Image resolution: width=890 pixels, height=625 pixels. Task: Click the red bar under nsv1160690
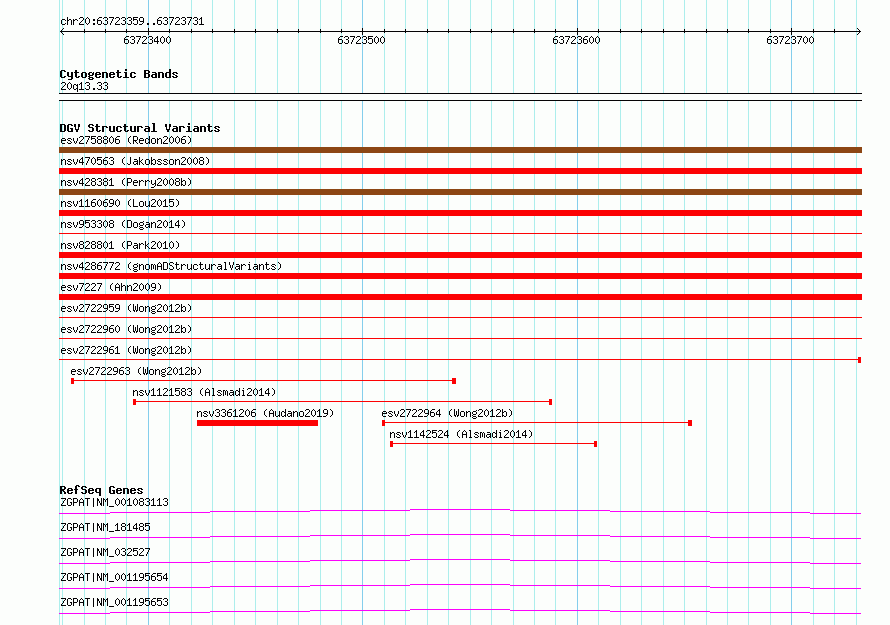(460, 213)
